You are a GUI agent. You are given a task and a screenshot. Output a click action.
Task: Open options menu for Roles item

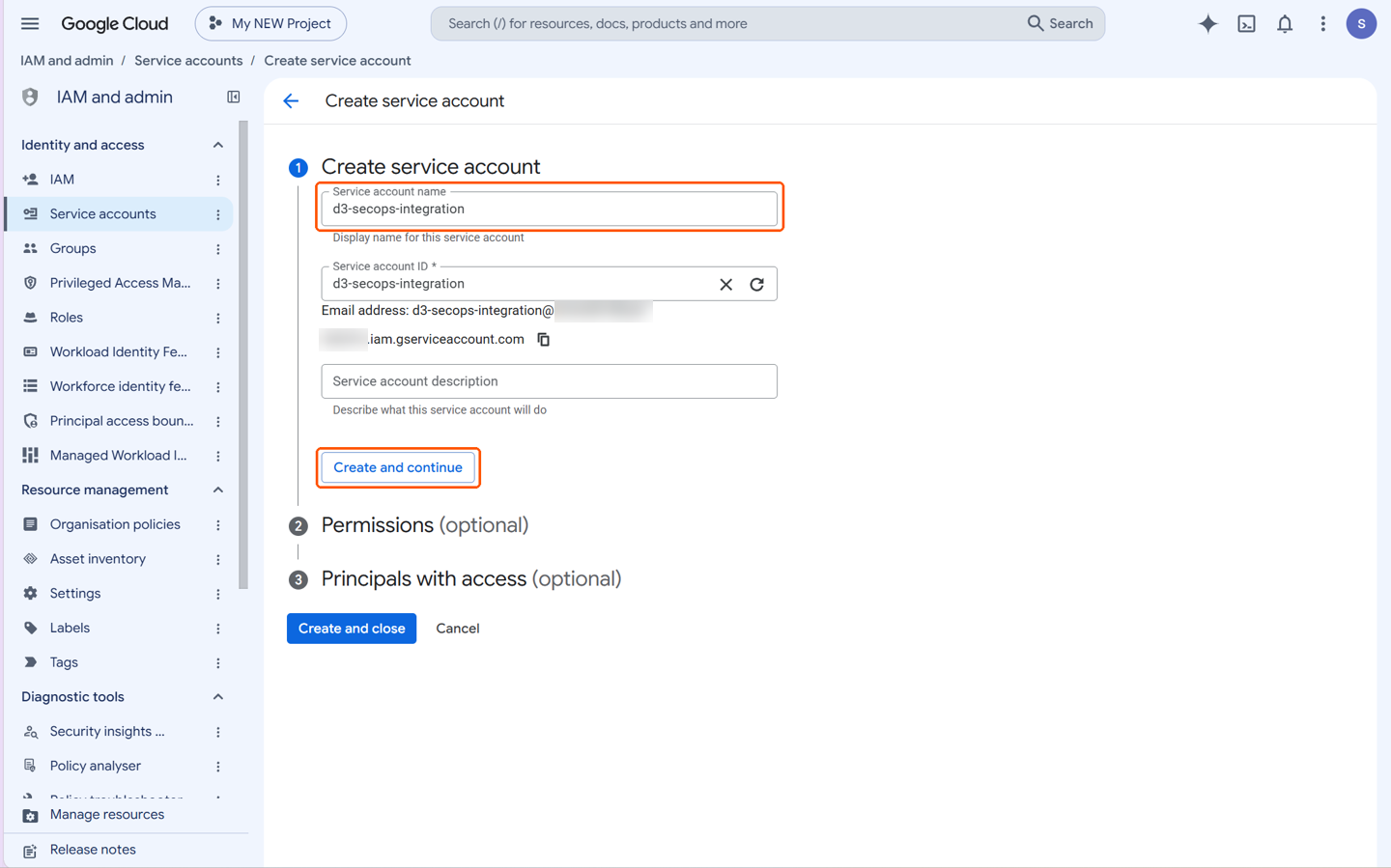(218, 318)
